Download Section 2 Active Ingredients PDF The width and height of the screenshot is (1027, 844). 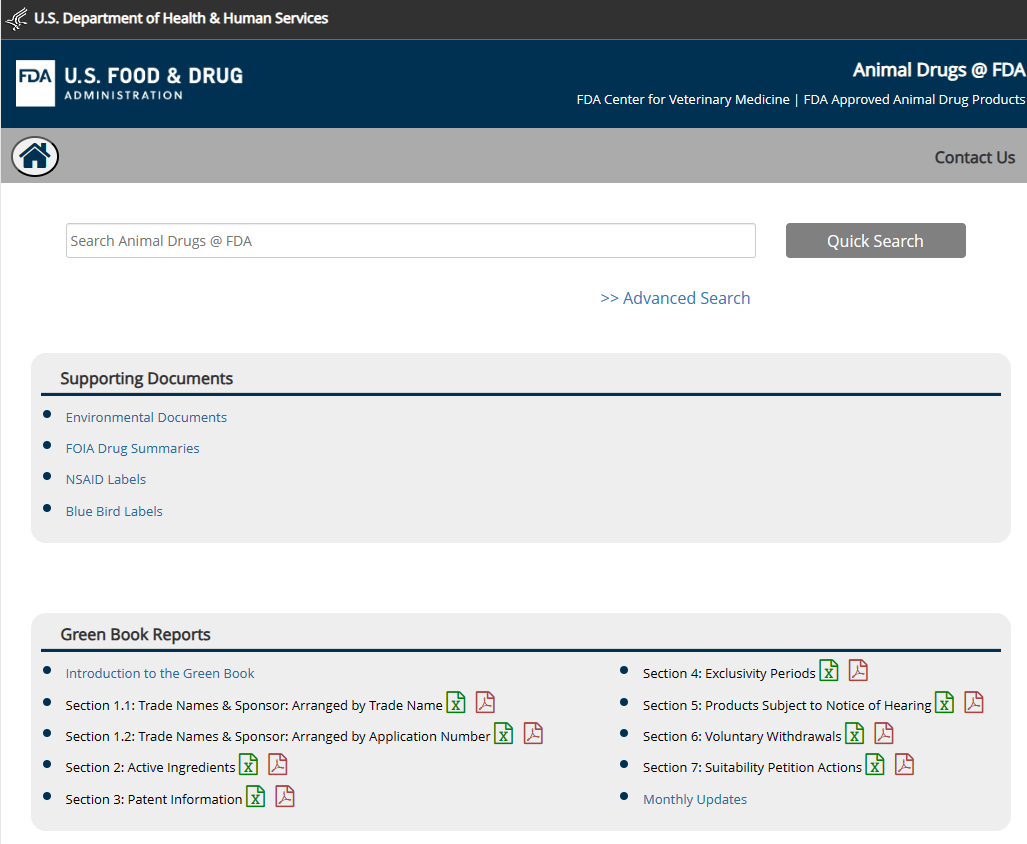point(278,764)
